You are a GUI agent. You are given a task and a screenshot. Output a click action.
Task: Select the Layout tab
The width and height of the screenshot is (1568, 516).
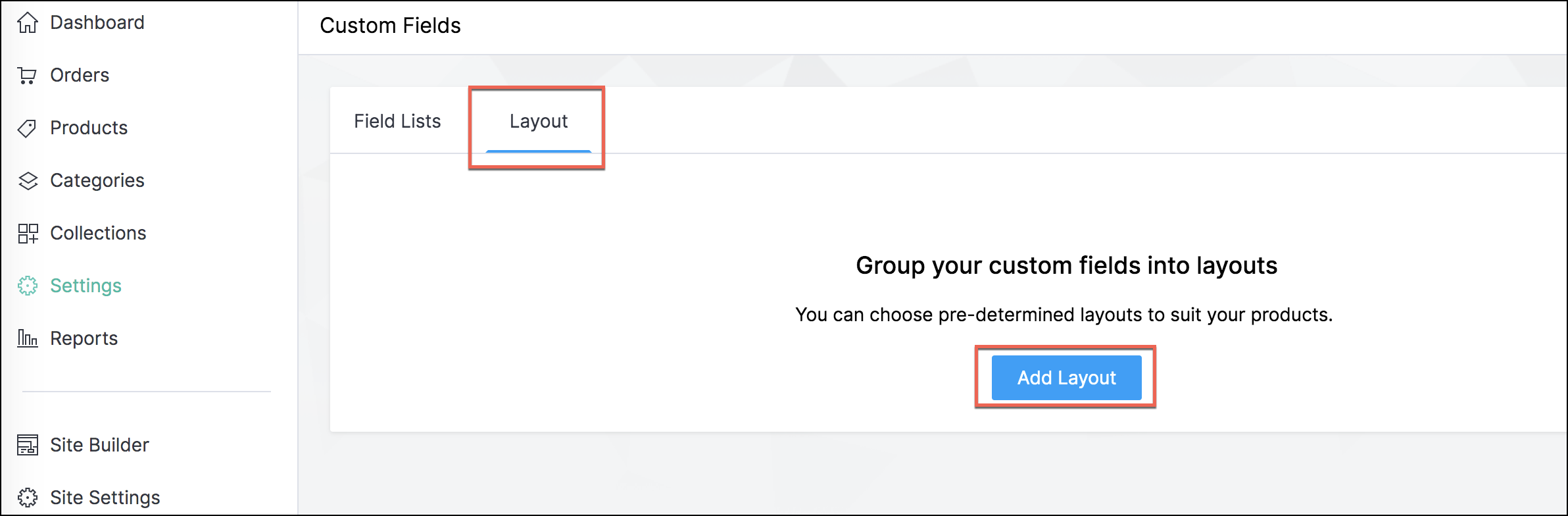[538, 121]
